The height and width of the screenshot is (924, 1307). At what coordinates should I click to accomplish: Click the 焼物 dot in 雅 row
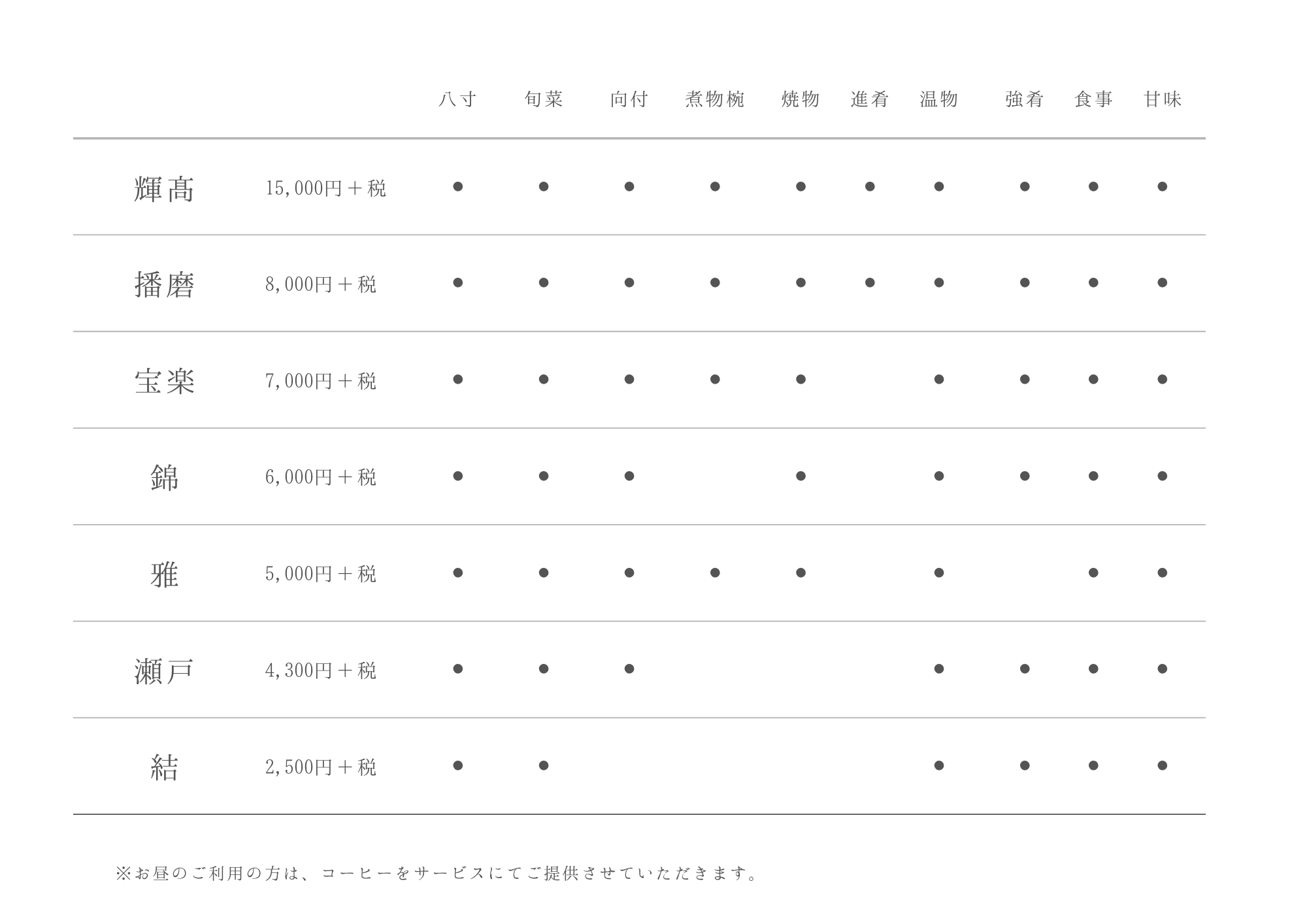801,572
